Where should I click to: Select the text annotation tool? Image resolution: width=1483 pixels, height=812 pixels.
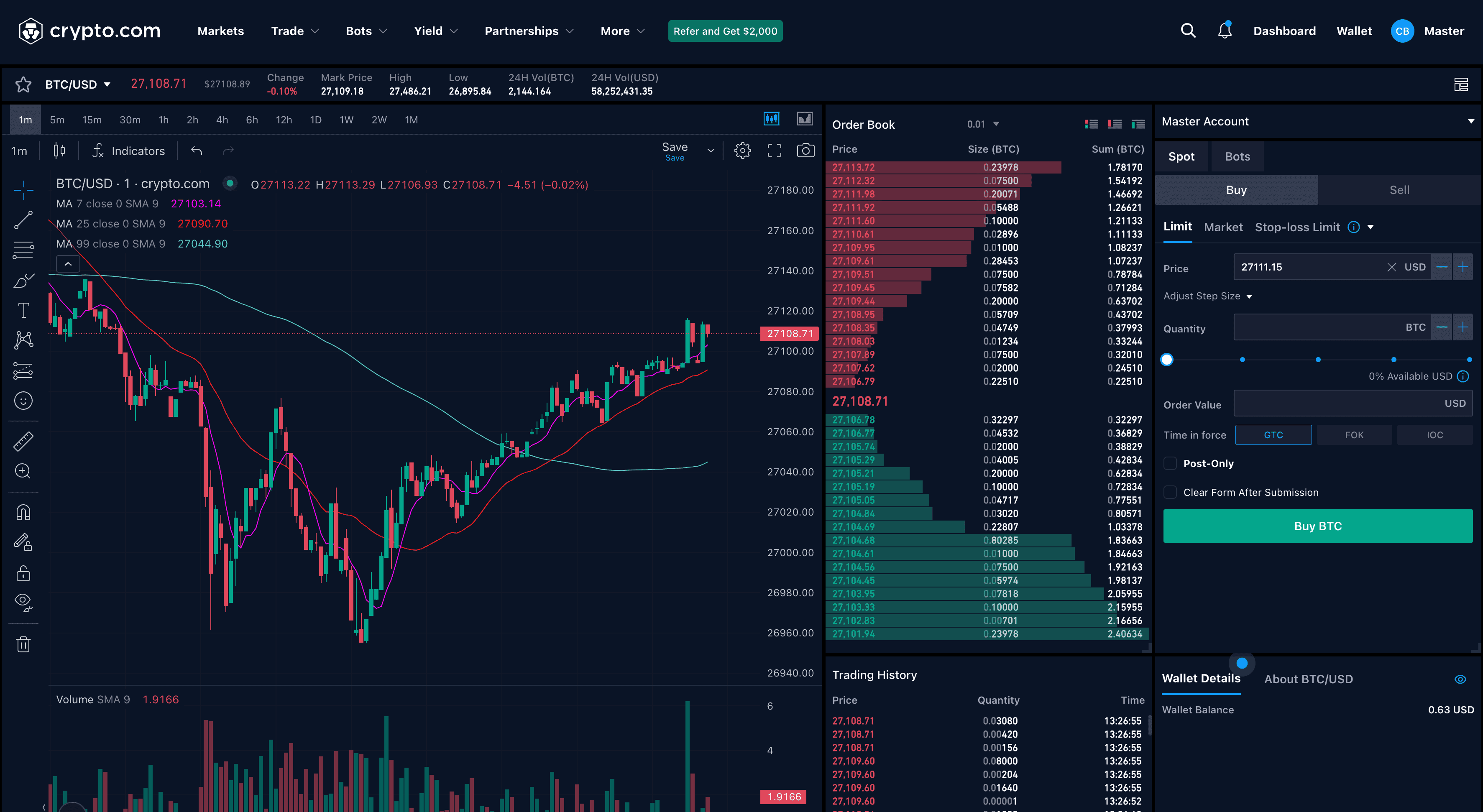[x=23, y=310]
